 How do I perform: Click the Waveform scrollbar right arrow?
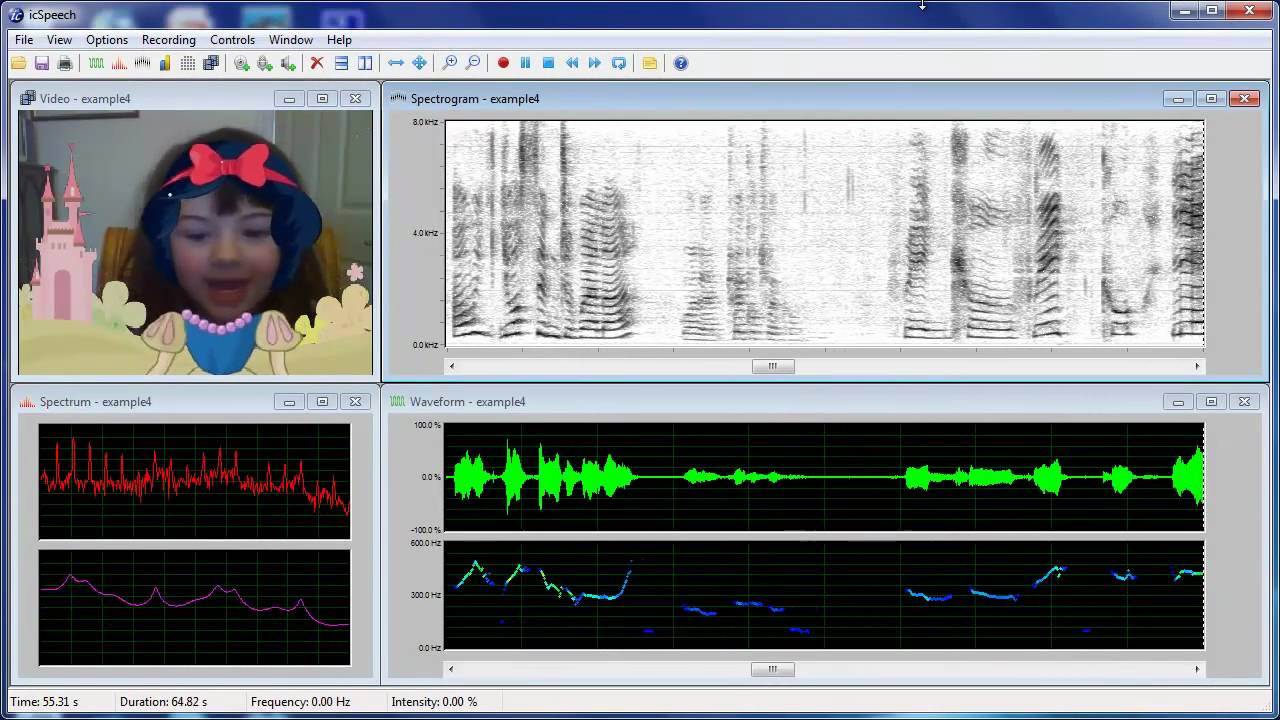point(1197,669)
